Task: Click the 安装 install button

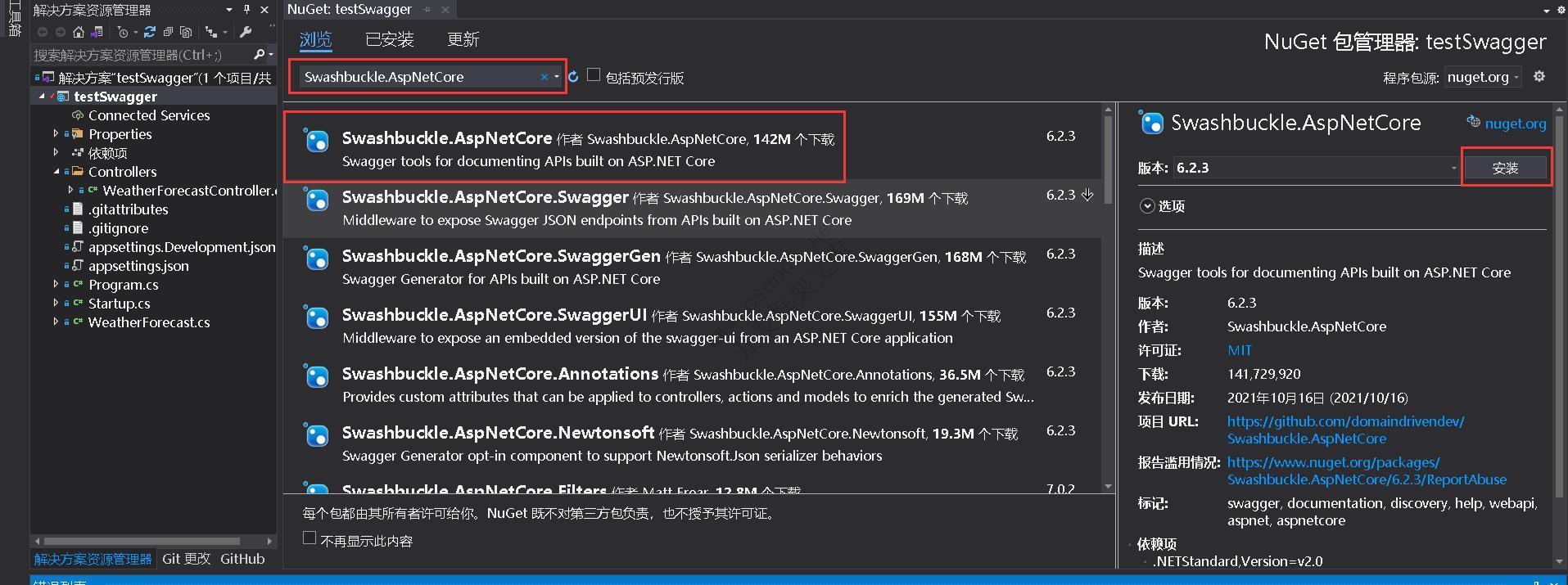Action: click(x=1505, y=168)
